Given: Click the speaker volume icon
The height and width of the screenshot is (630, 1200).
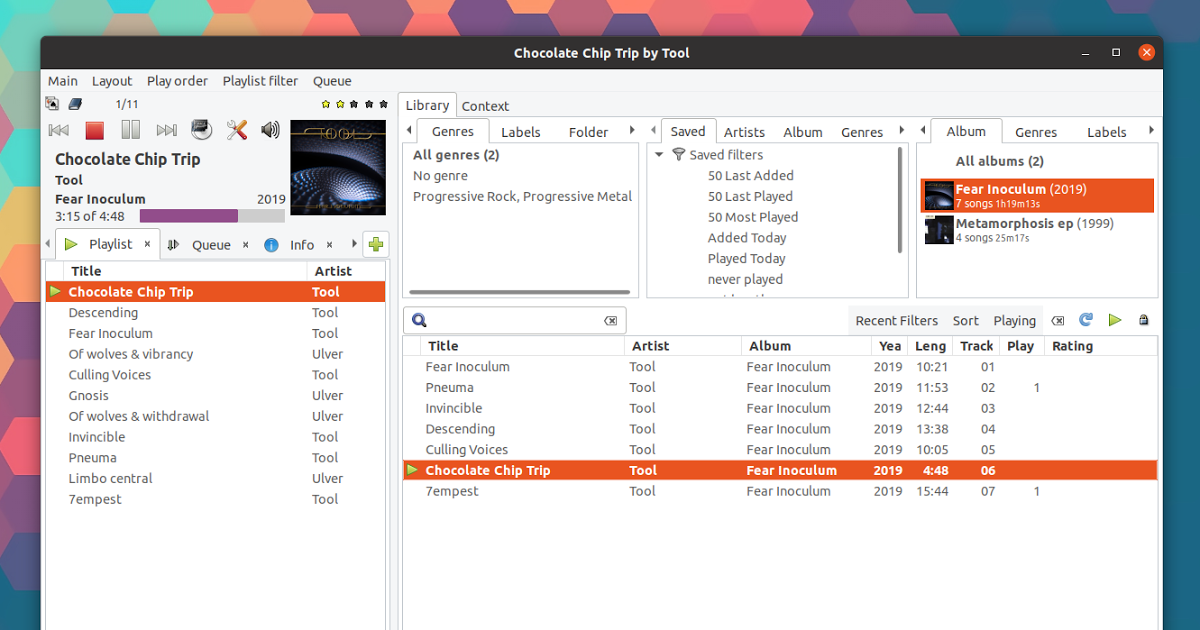Looking at the screenshot, I should click(270, 130).
